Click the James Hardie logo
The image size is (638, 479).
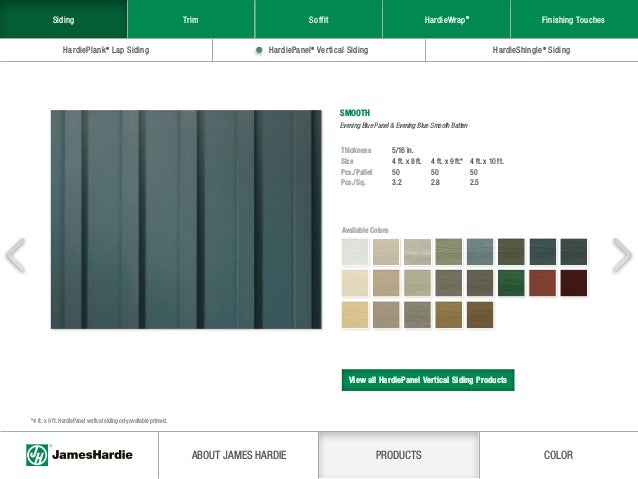point(79,455)
